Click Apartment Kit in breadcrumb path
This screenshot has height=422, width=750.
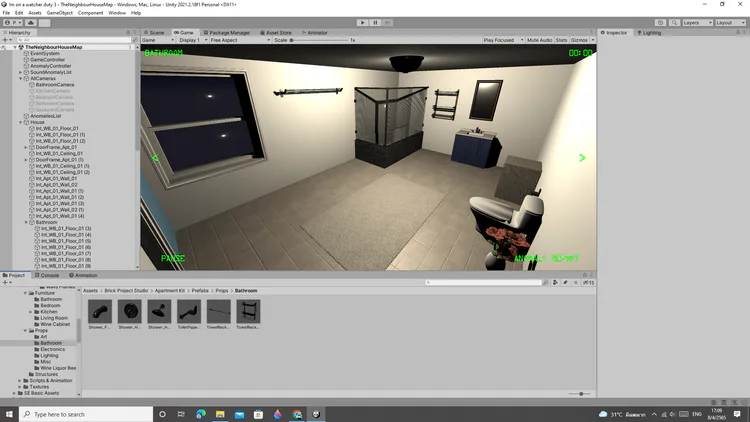coord(170,290)
